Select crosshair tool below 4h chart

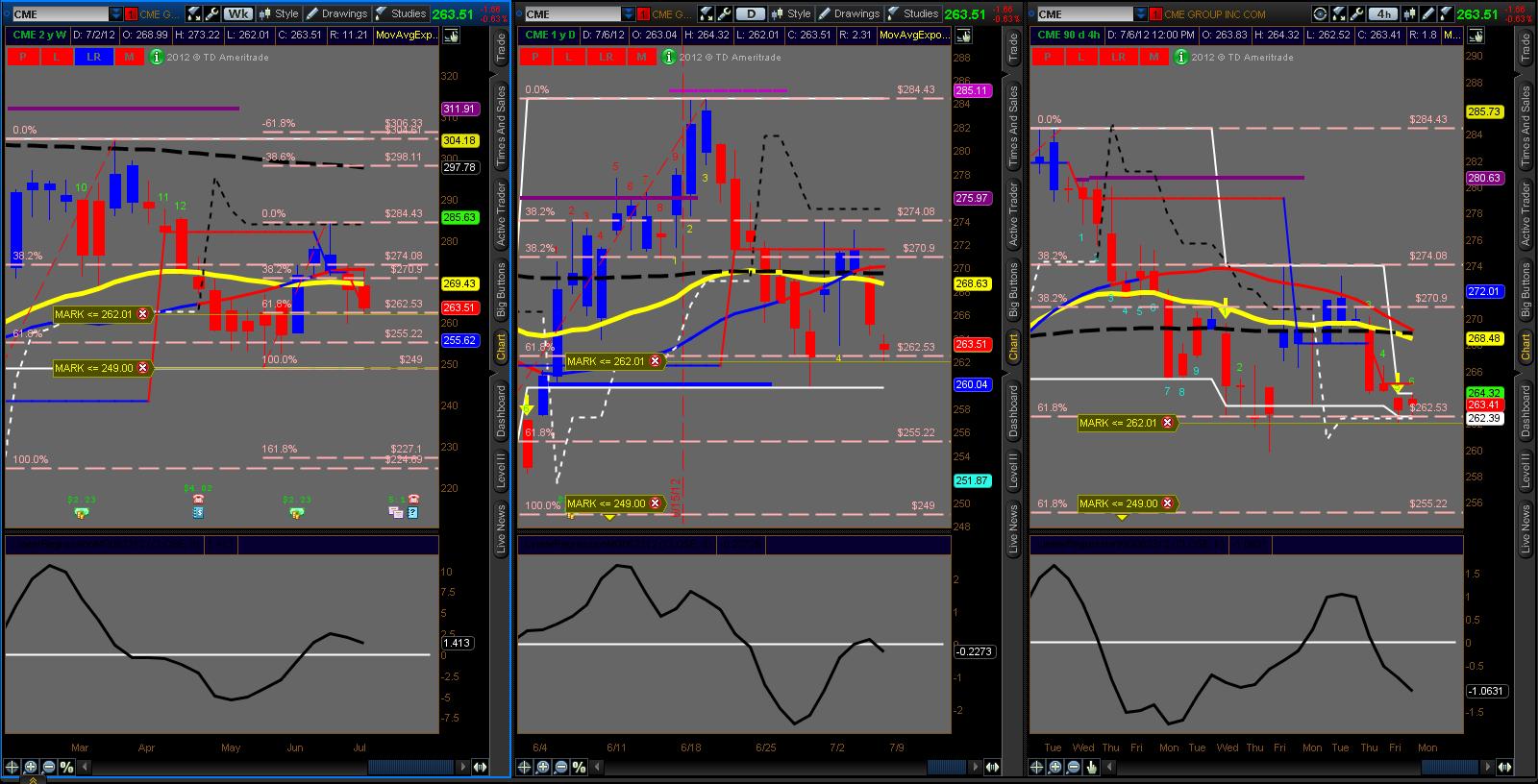point(1037,767)
